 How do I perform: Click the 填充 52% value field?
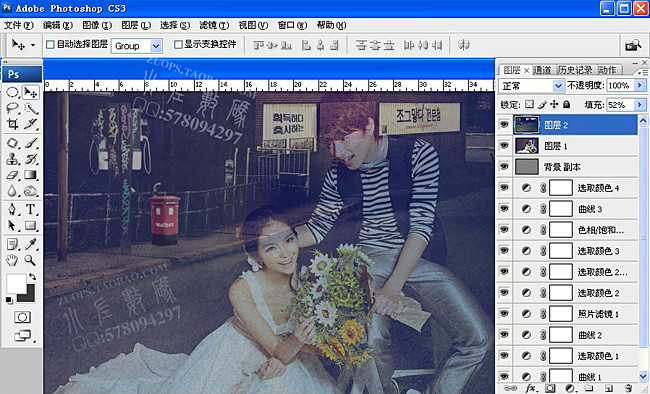[620, 105]
